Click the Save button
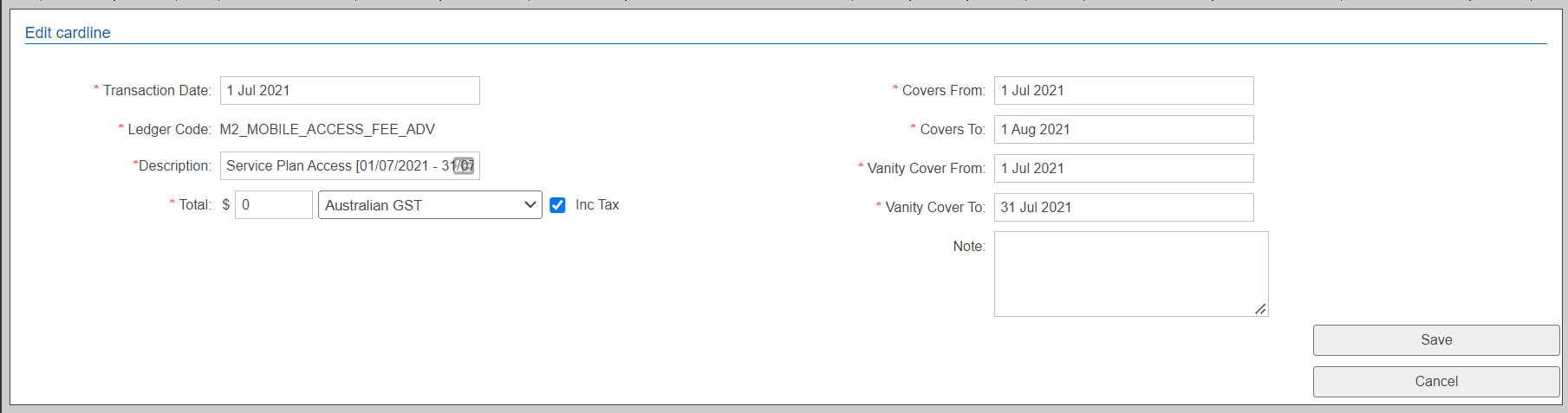This screenshot has width=1568, height=413. coord(1435,340)
